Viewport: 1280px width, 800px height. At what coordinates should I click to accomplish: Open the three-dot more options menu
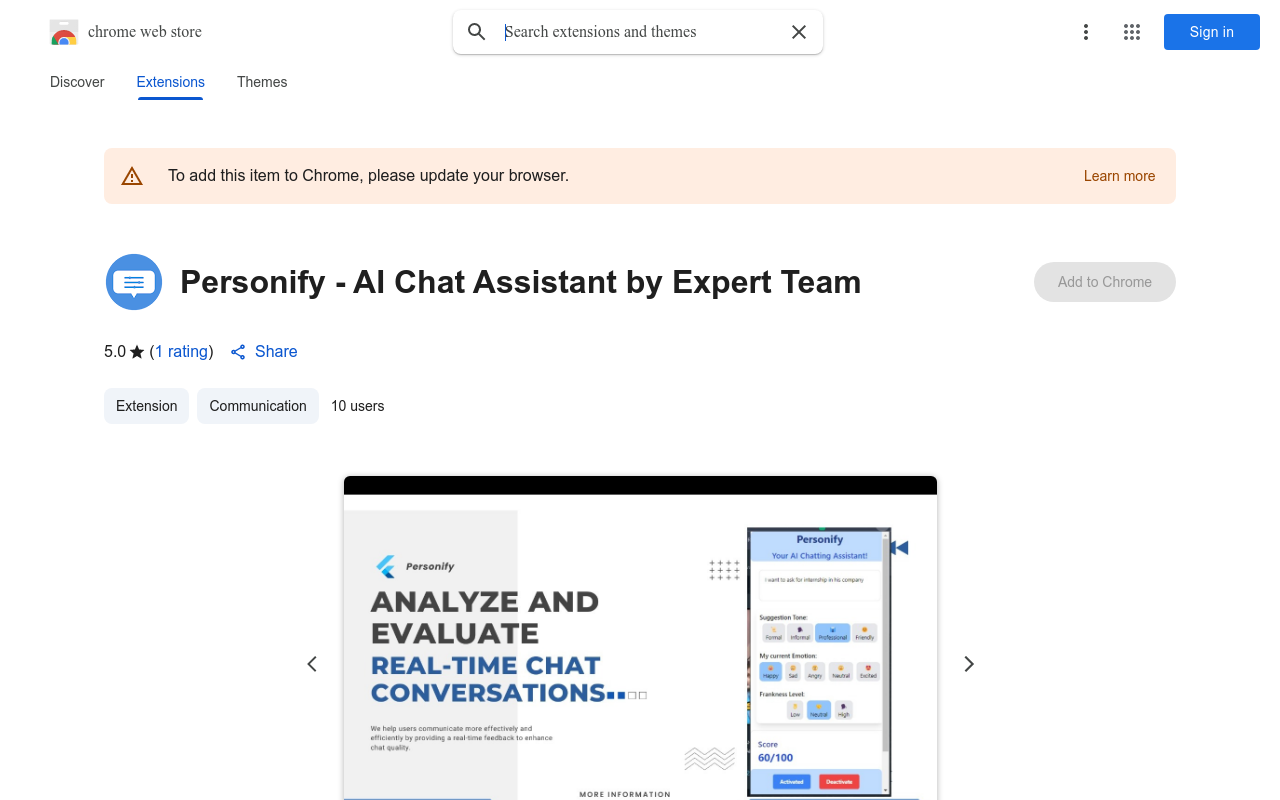tap(1086, 32)
